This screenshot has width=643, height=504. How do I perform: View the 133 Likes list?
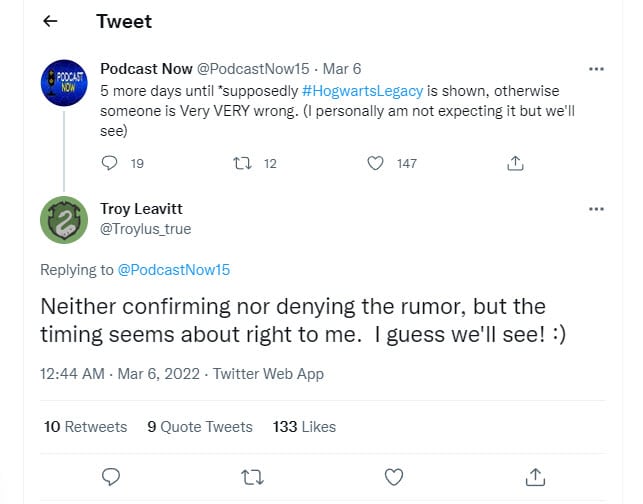304,427
